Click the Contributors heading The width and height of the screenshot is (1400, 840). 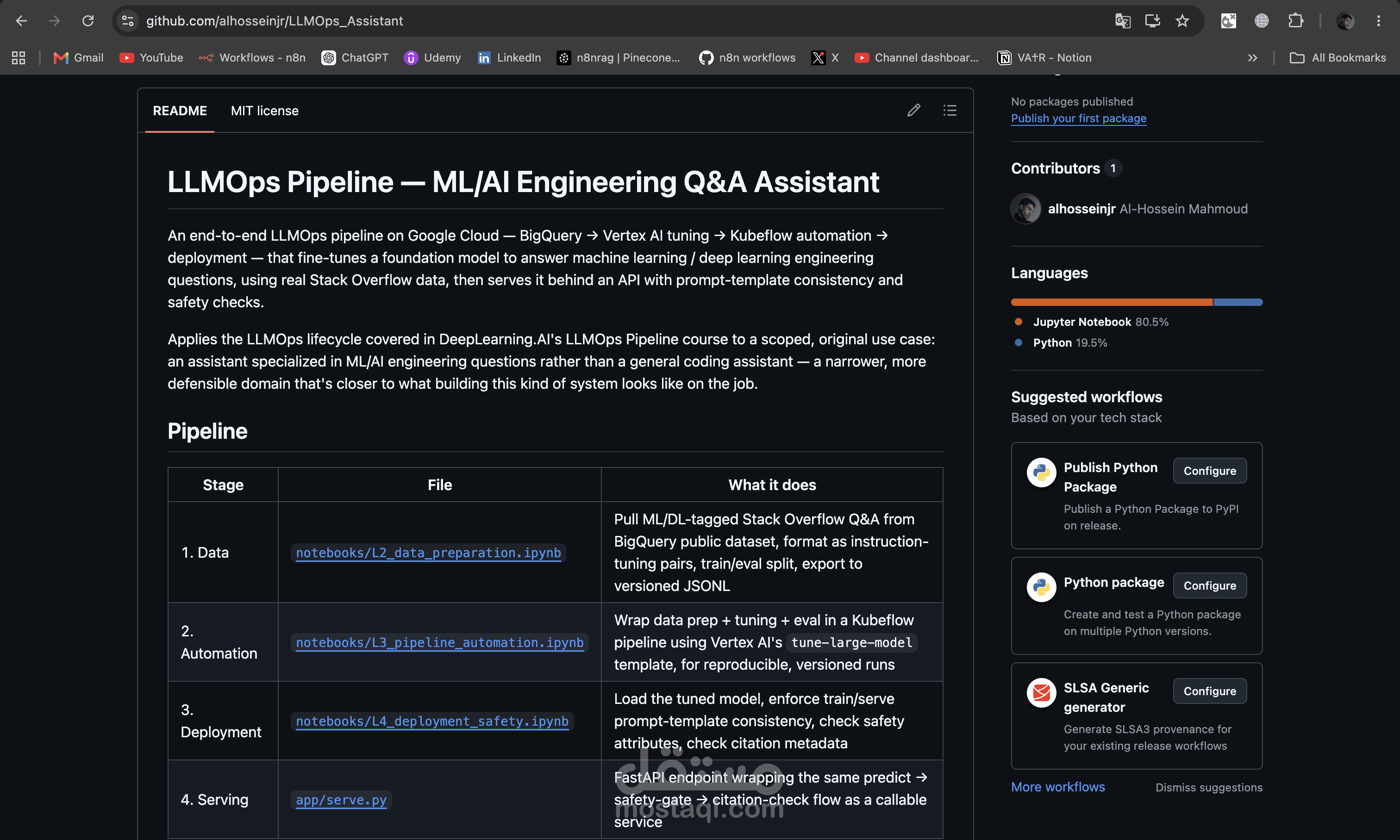click(x=1055, y=168)
